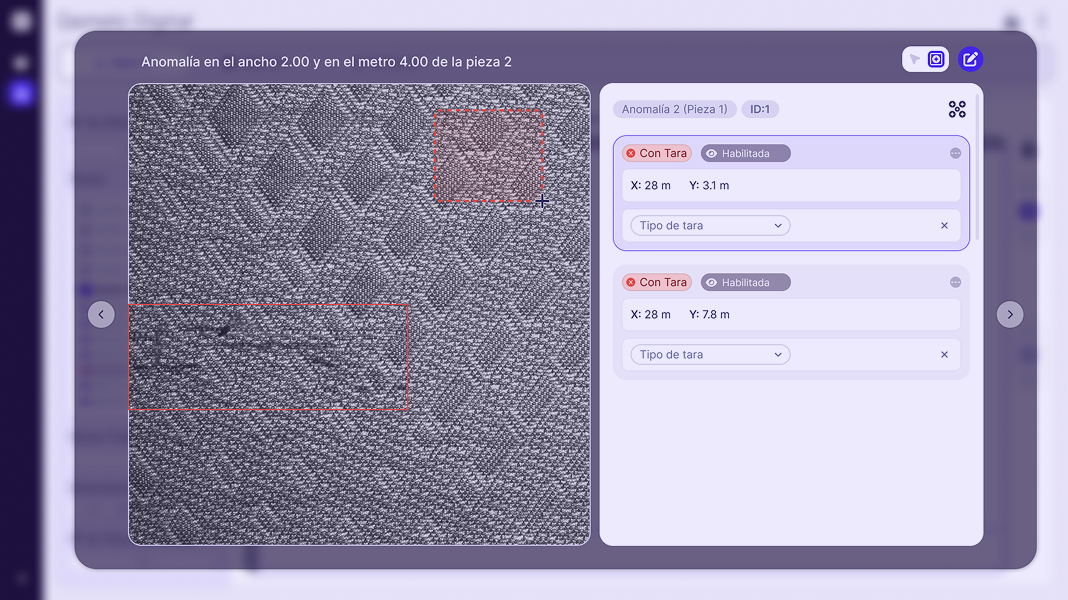The image size is (1068, 600).
Task: Open more options for first anomaly card
Action: coord(955,154)
